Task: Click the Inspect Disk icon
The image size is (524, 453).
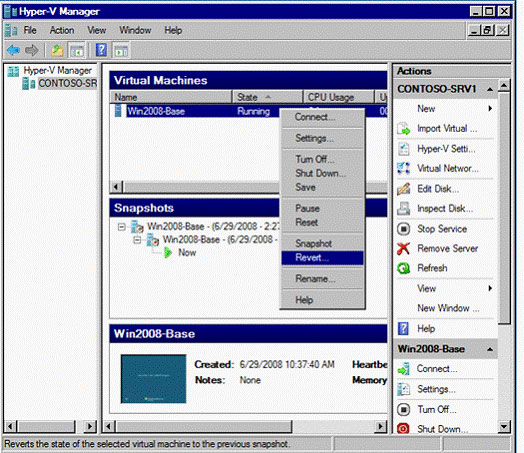Action: coord(404,209)
